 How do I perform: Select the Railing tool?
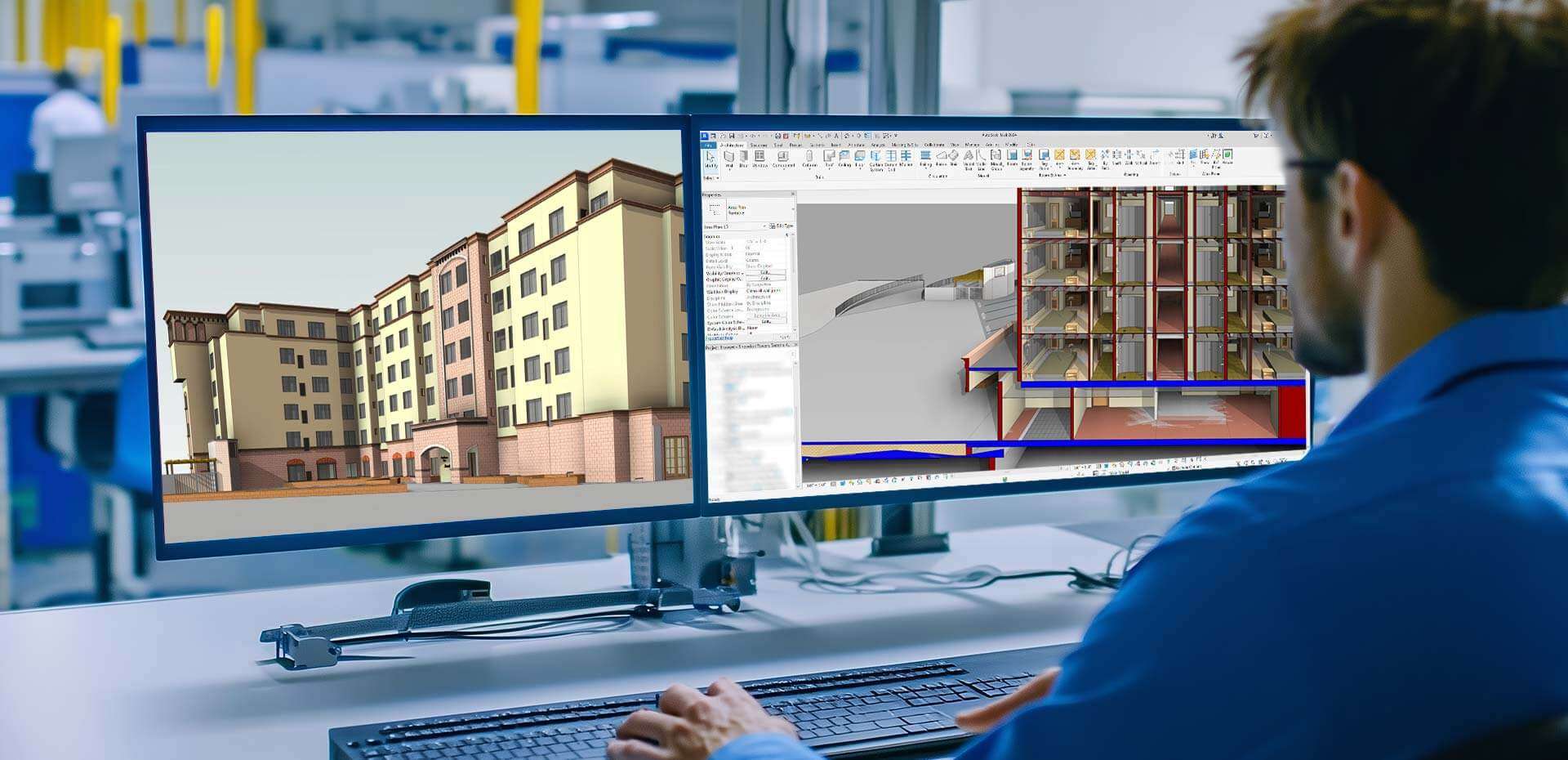[x=925, y=159]
